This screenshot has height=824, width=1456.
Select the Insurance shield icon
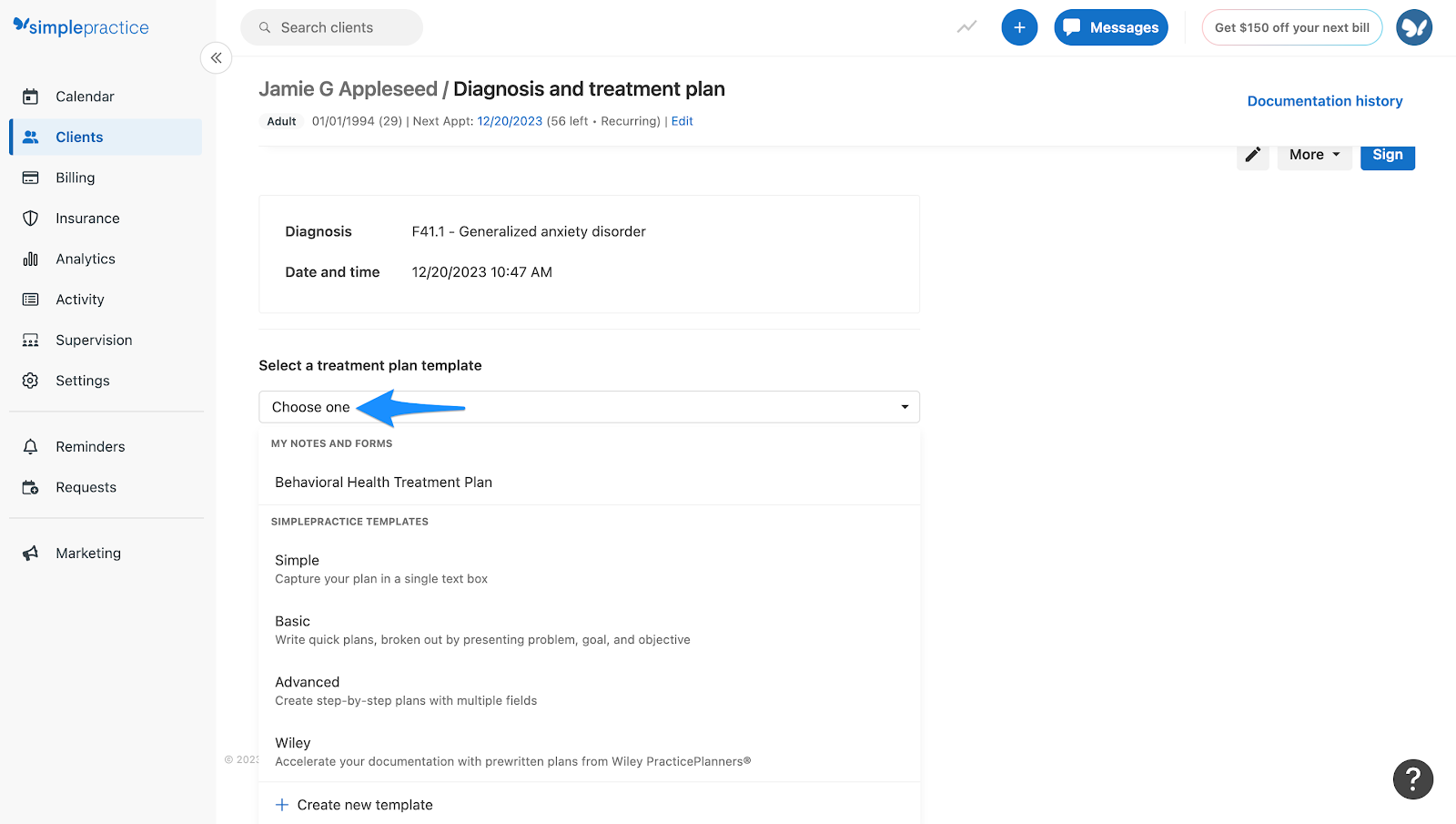86,218
